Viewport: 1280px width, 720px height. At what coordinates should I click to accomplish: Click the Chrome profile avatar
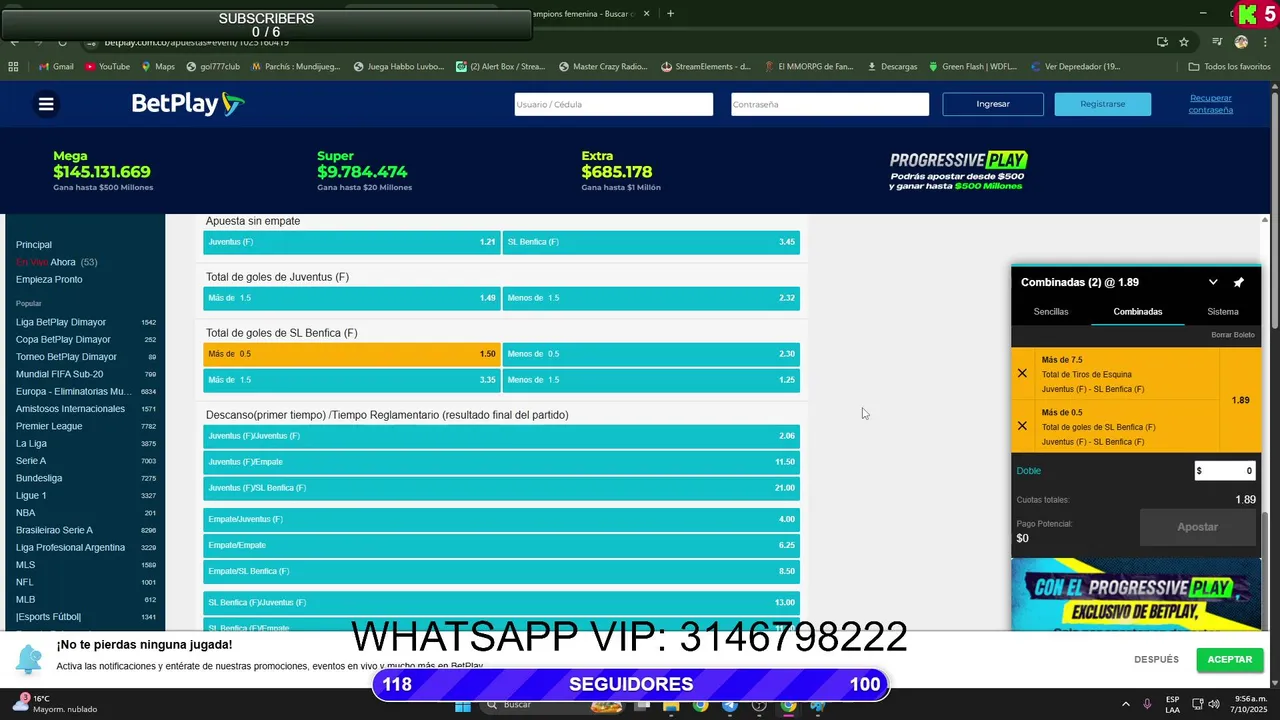pos(1241,42)
